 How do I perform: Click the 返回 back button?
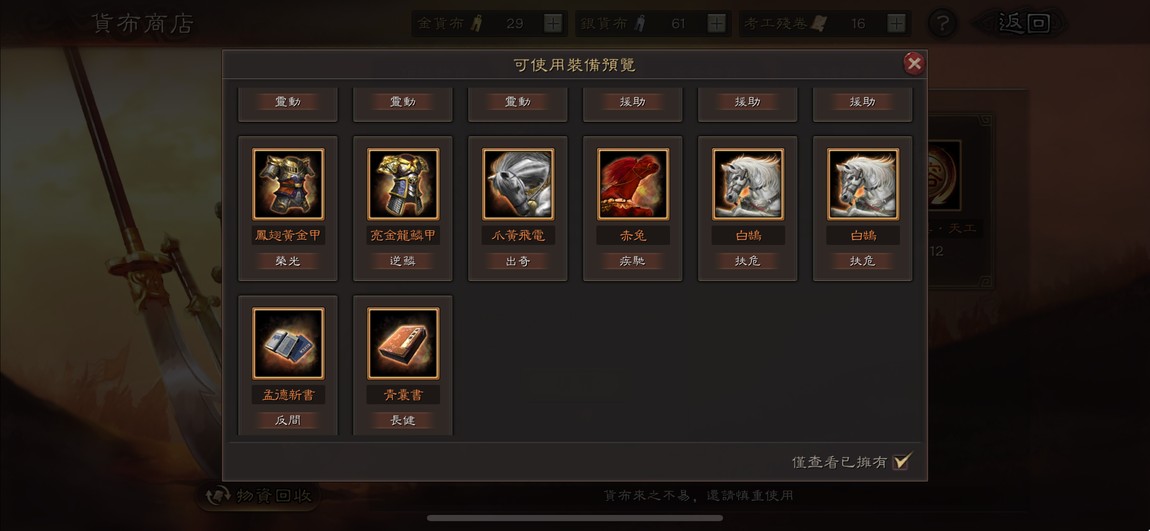(1023, 23)
